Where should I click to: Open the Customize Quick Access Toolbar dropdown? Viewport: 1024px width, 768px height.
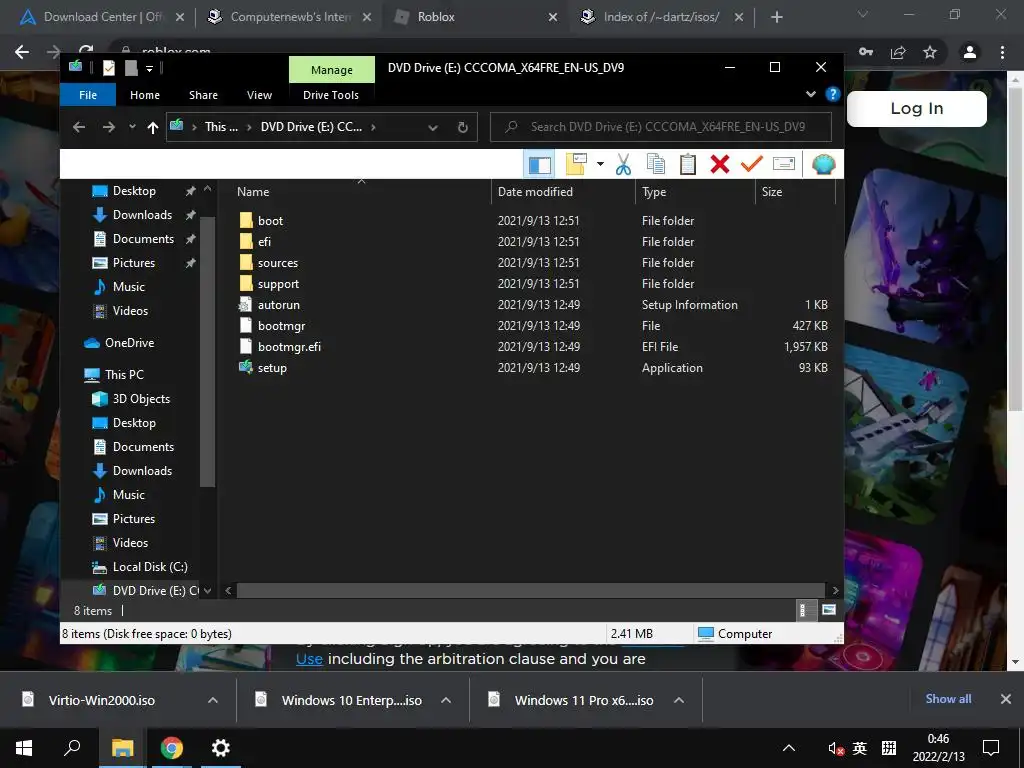(x=150, y=68)
